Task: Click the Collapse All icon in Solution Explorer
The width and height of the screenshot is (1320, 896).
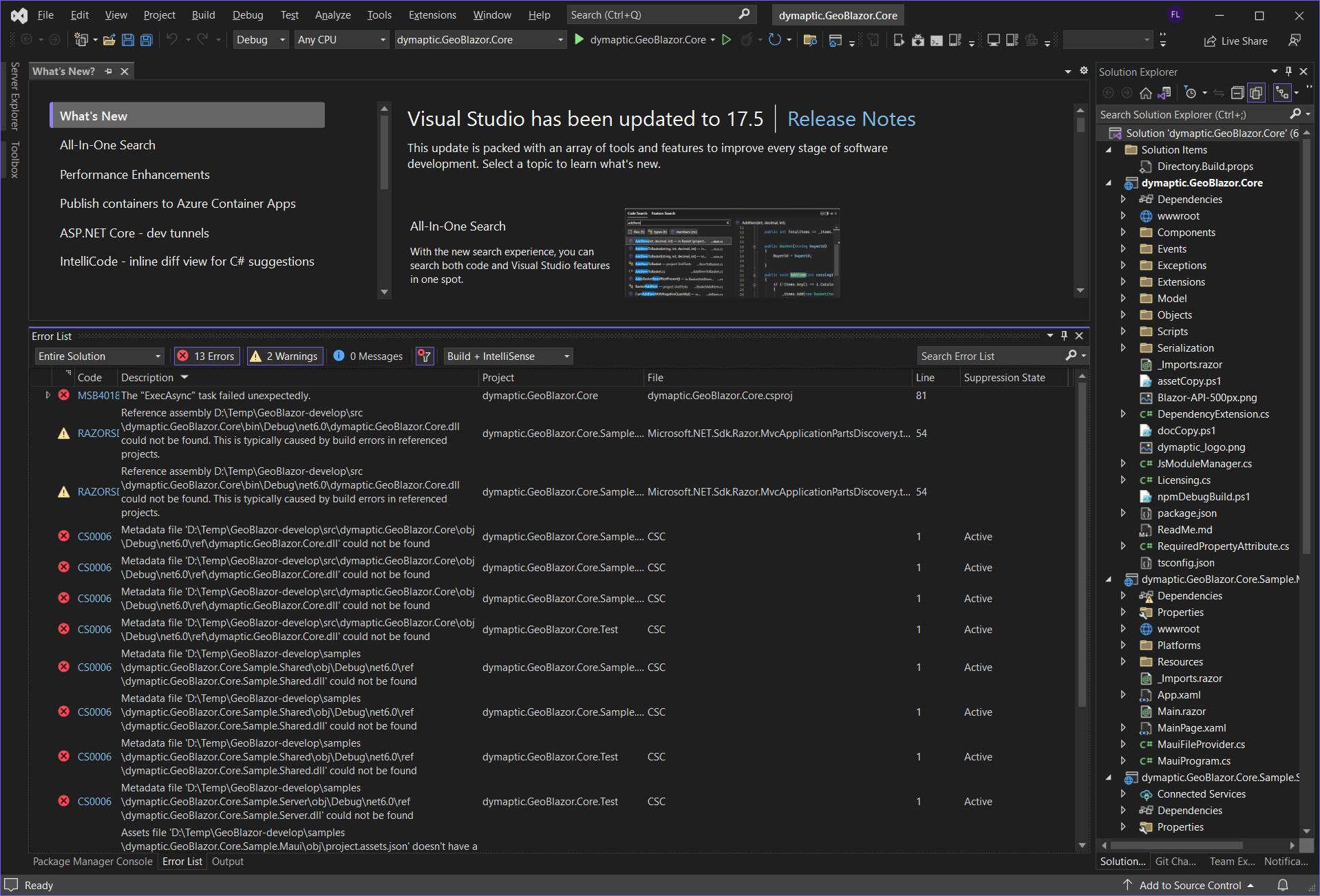Action: 1237,92
